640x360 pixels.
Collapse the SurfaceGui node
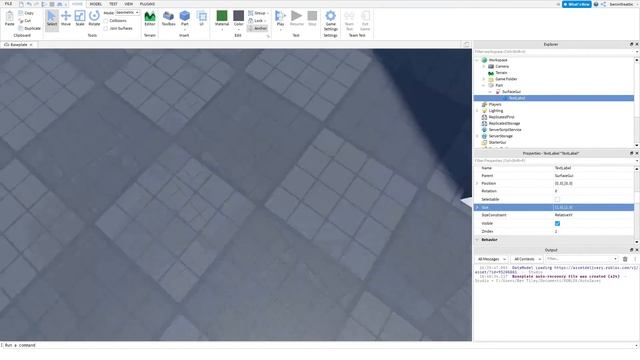pyautogui.click(x=490, y=92)
